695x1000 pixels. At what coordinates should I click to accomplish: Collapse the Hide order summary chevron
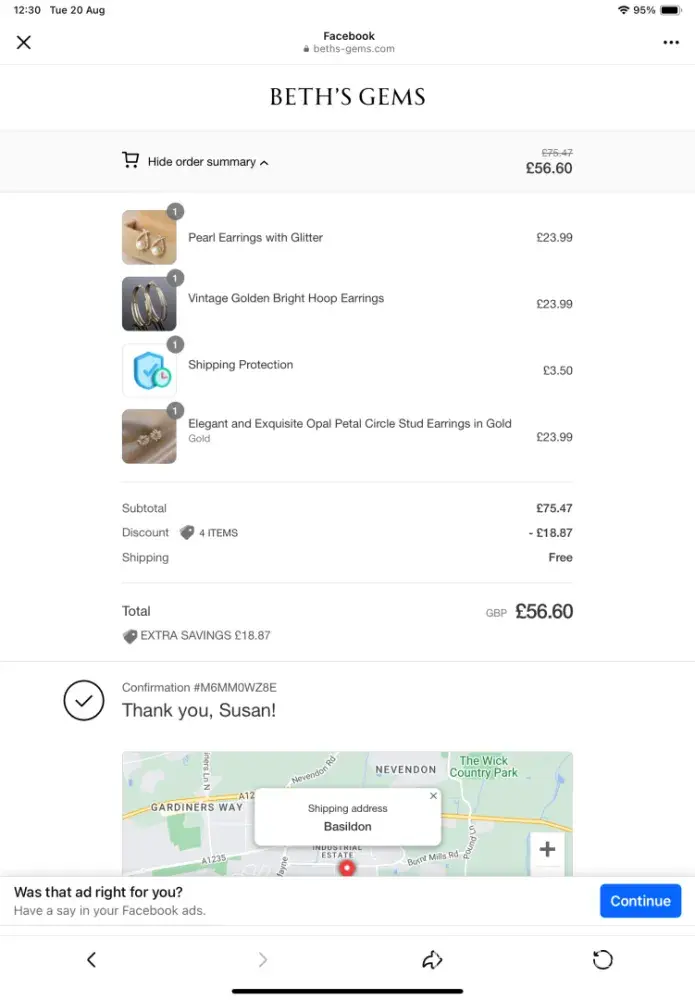(264, 162)
